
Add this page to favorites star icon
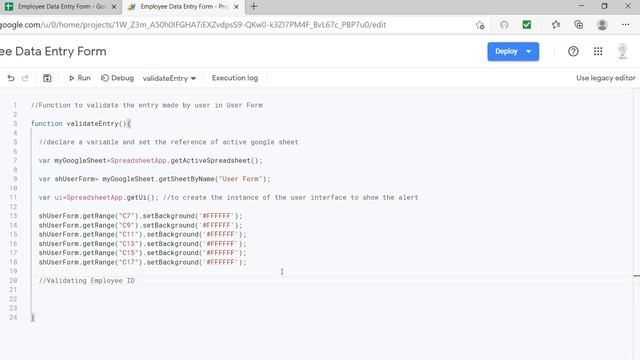(480, 25)
